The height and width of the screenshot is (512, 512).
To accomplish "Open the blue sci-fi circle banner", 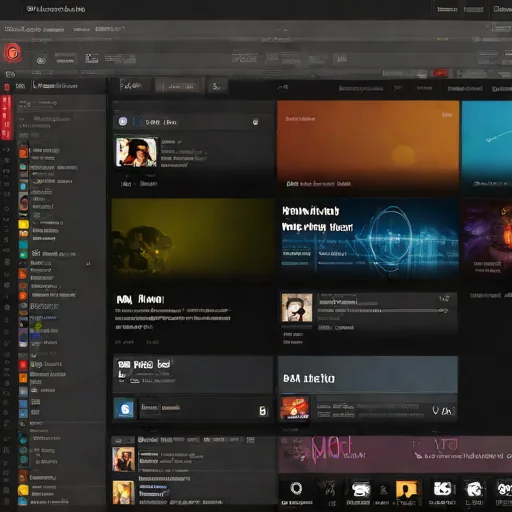I will [x=369, y=238].
